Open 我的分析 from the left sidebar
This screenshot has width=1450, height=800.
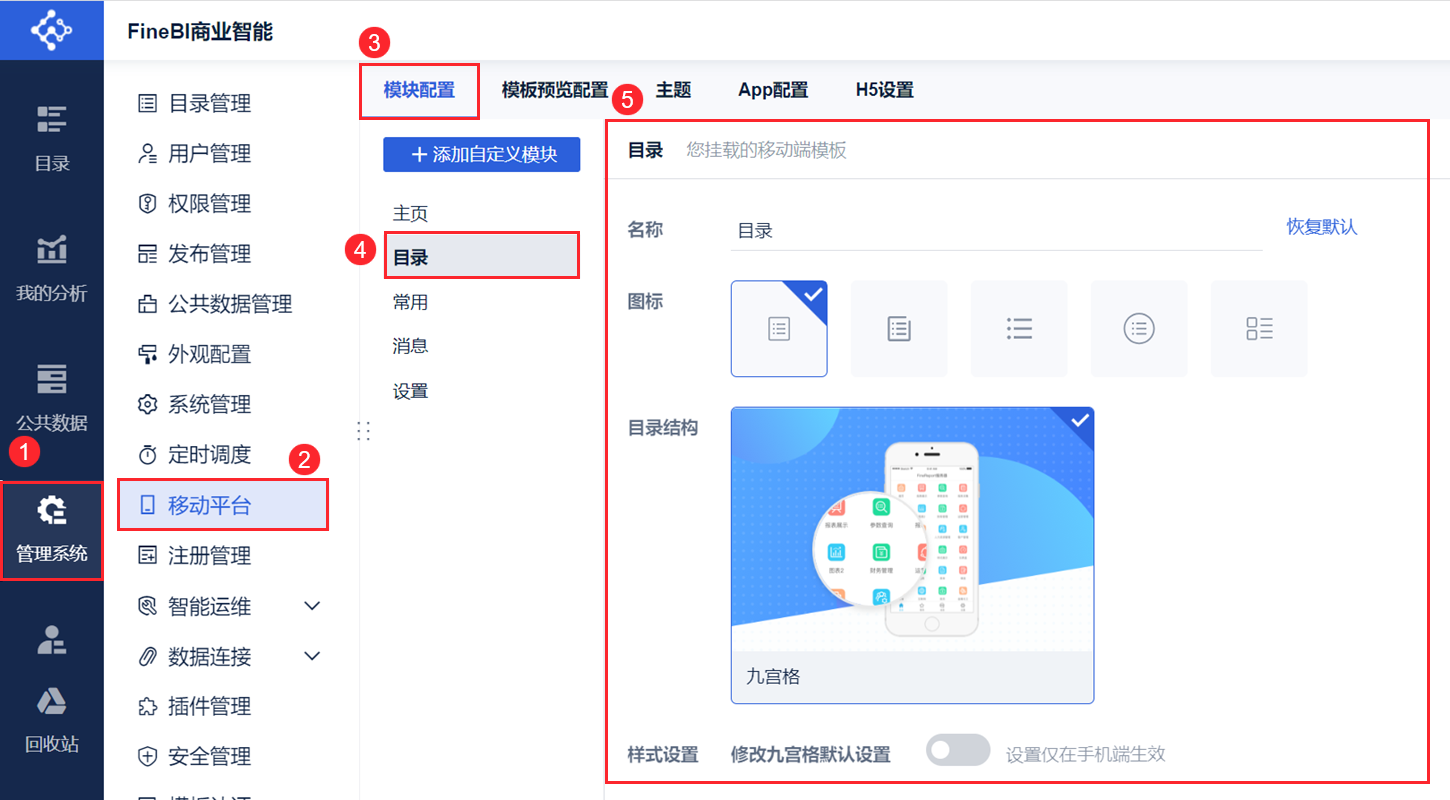(51, 265)
